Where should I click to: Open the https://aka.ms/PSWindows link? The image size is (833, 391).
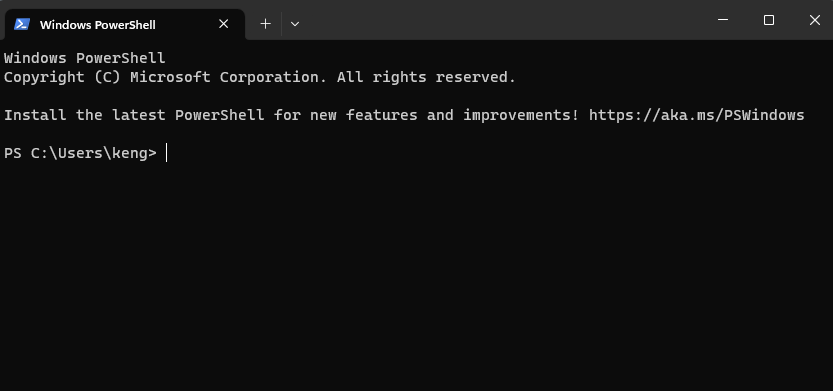[696, 115]
